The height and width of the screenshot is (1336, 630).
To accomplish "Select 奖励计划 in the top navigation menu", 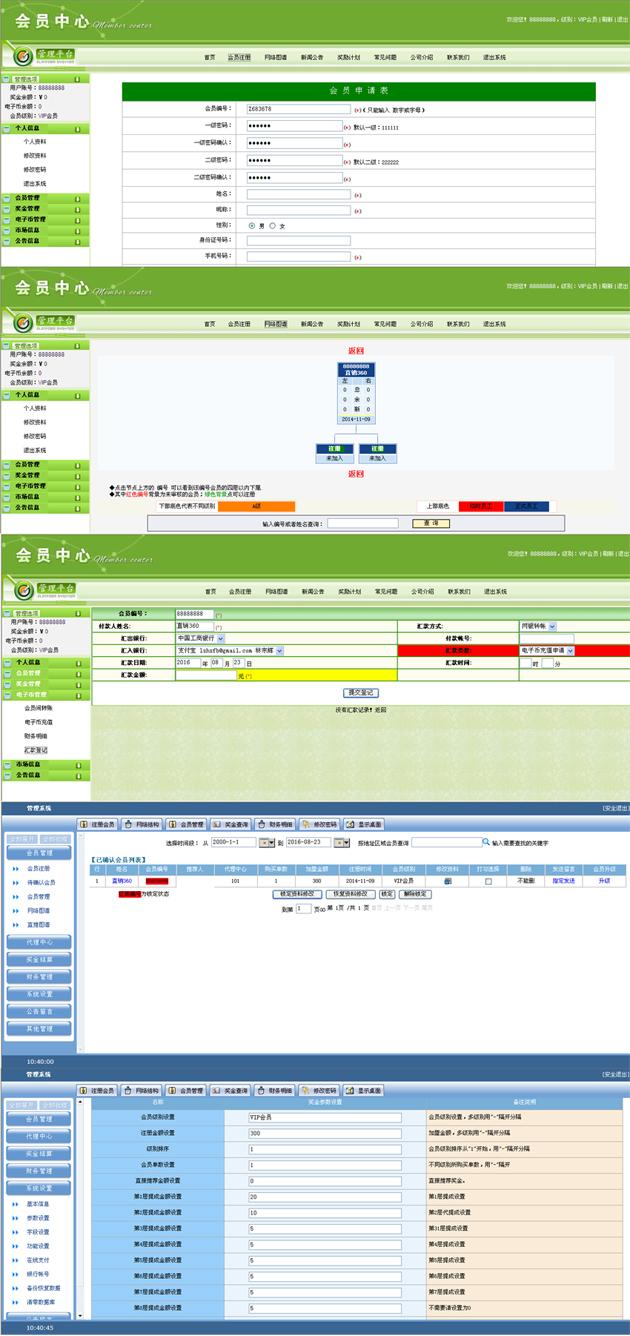I will tap(348, 58).
